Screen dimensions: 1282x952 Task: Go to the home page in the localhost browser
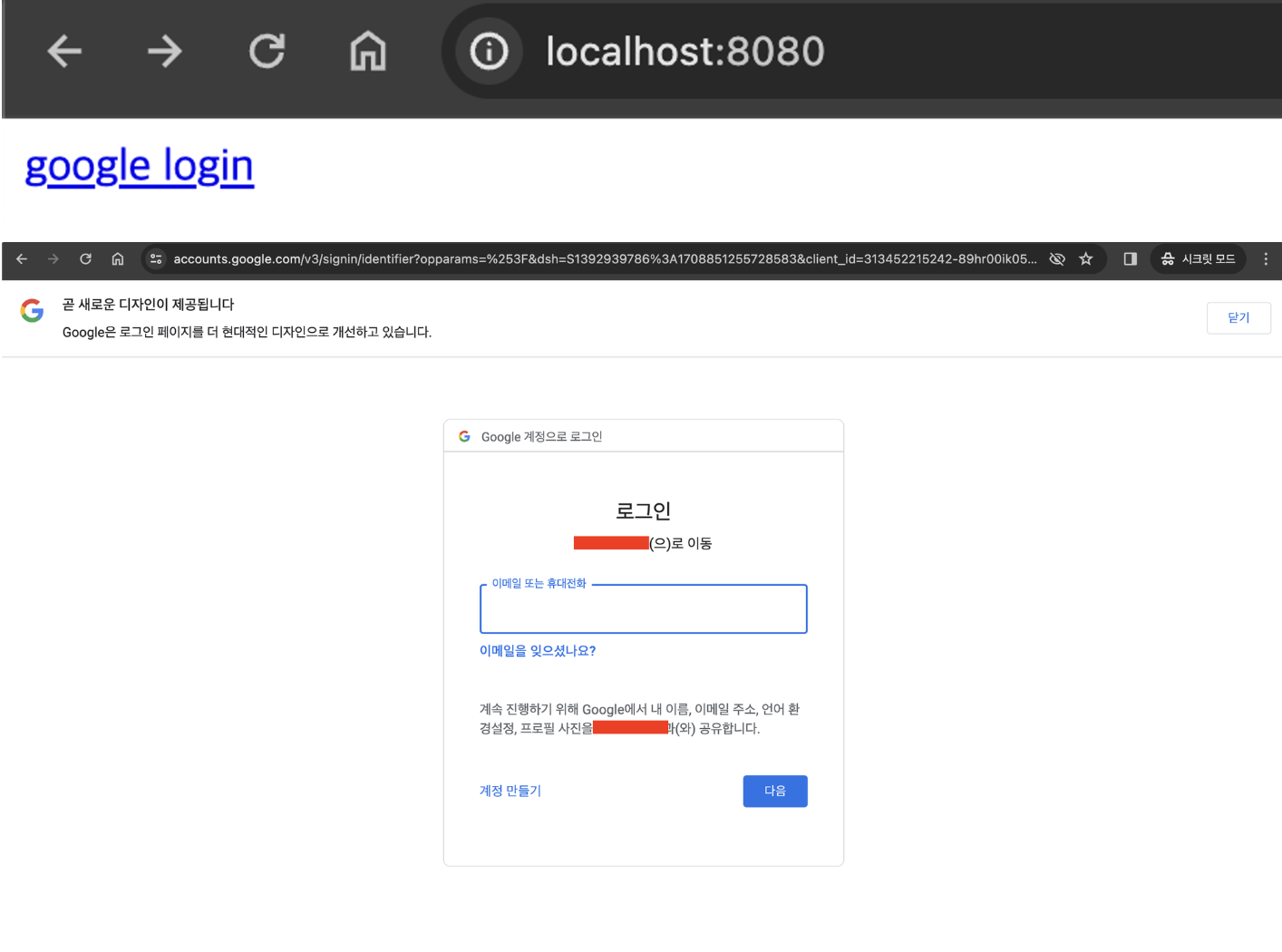[368, 51]
